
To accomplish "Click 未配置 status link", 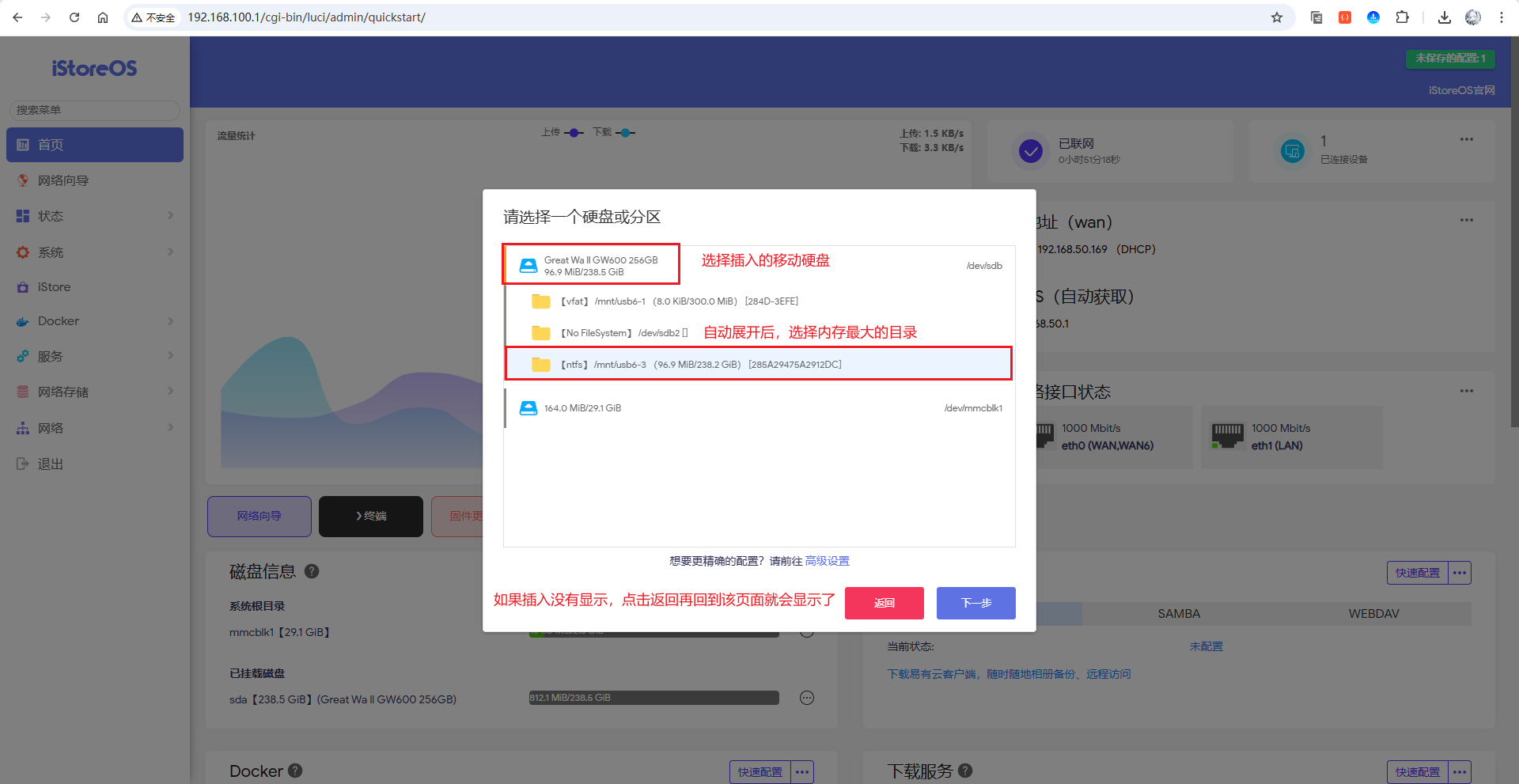I will (1206, 646).
